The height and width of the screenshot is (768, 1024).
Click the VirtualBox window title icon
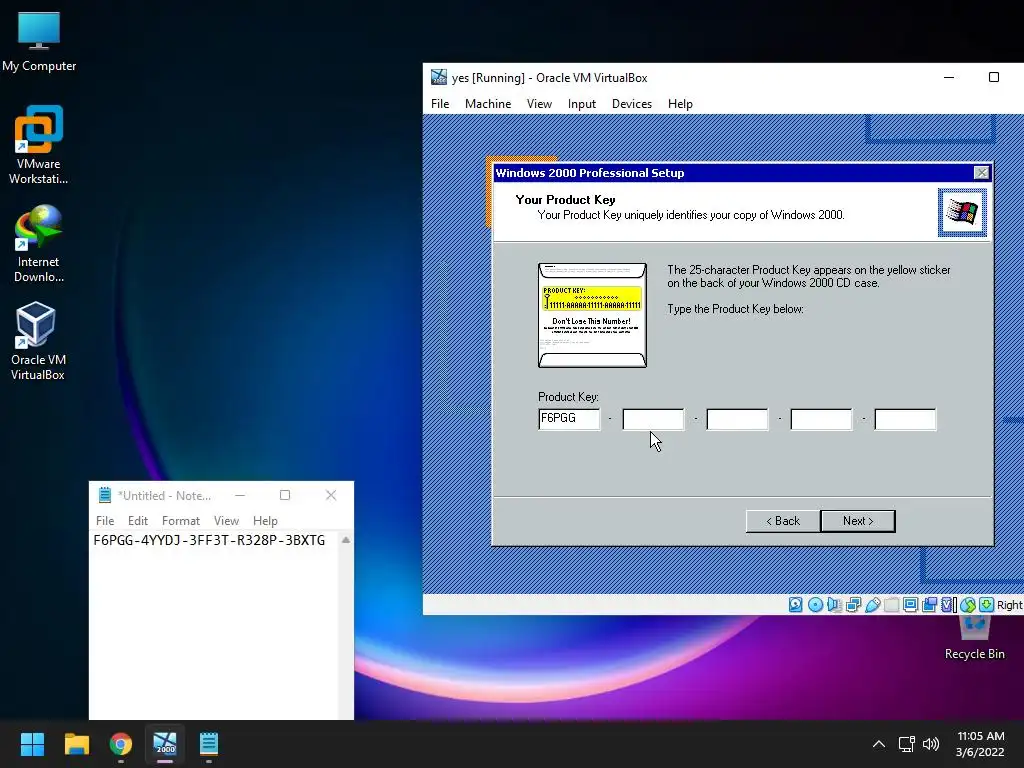tap(439, 78)
